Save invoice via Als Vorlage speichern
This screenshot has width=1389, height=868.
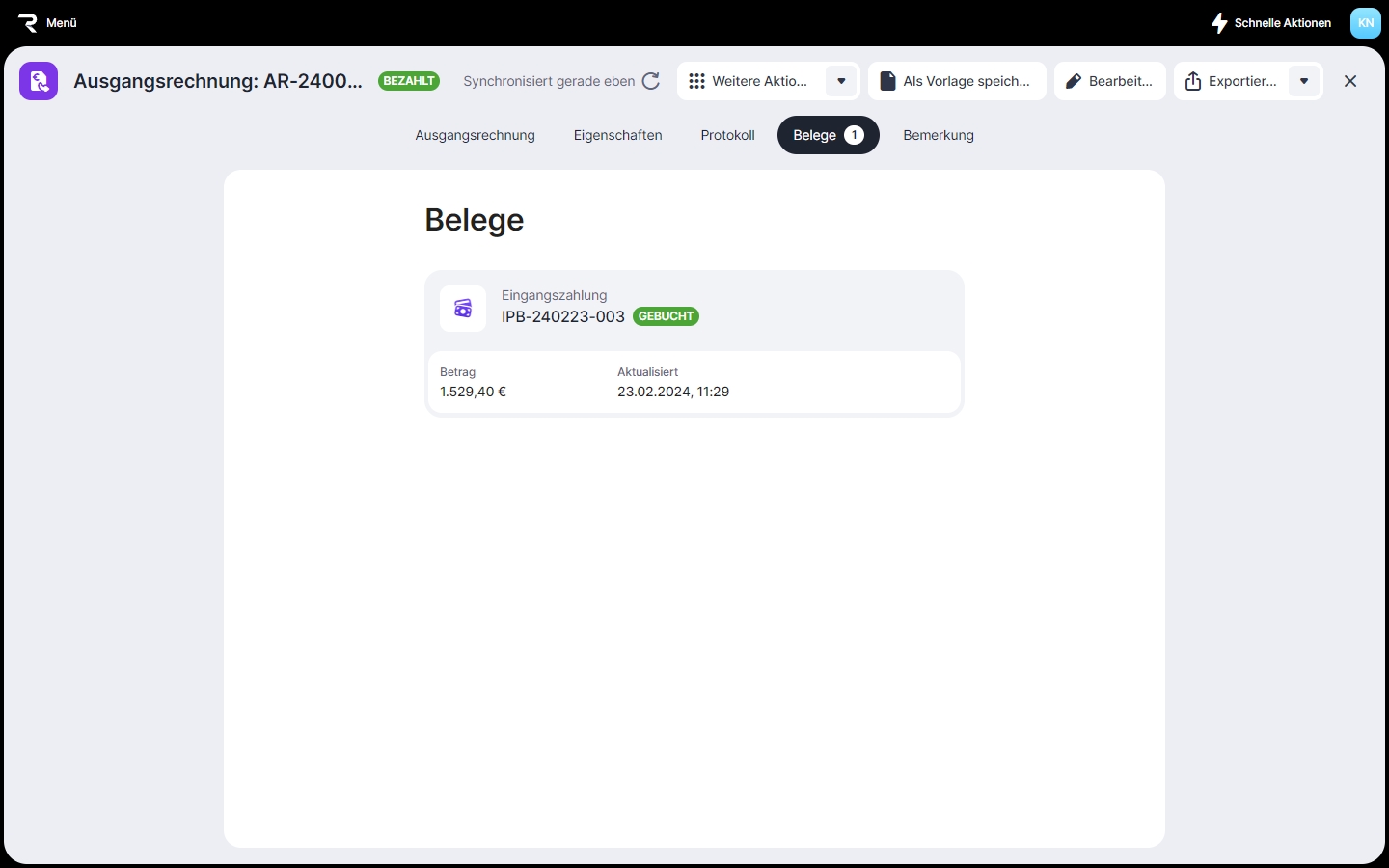[x=956, y=81]
